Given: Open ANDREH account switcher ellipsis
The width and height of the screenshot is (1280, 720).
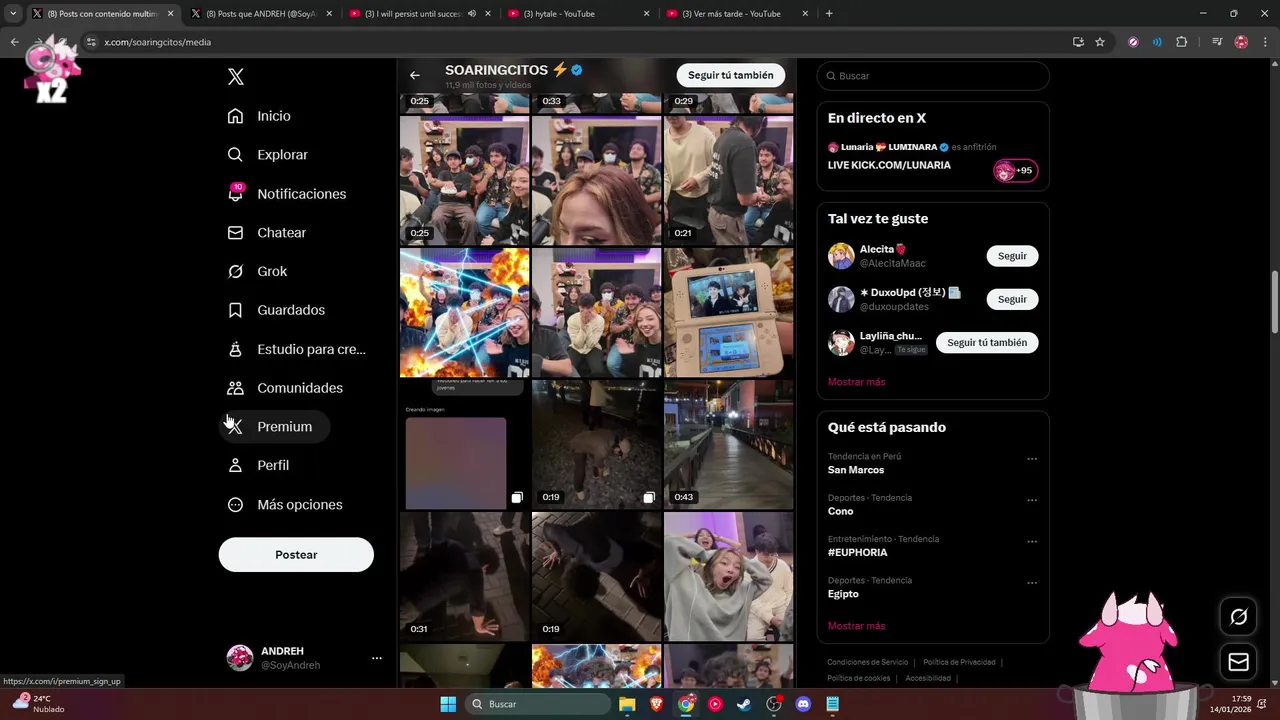Looking at the screenshot, I should point(376,658).
